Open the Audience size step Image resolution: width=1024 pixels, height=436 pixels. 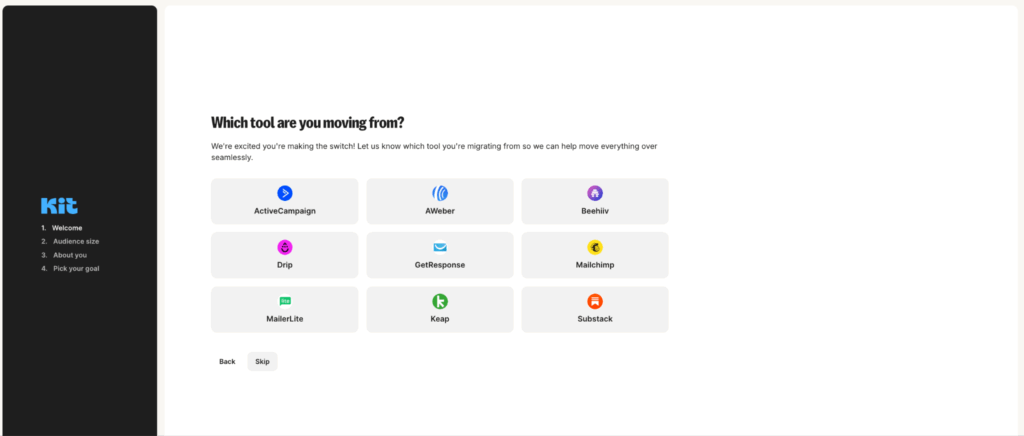tap(71, 241)
